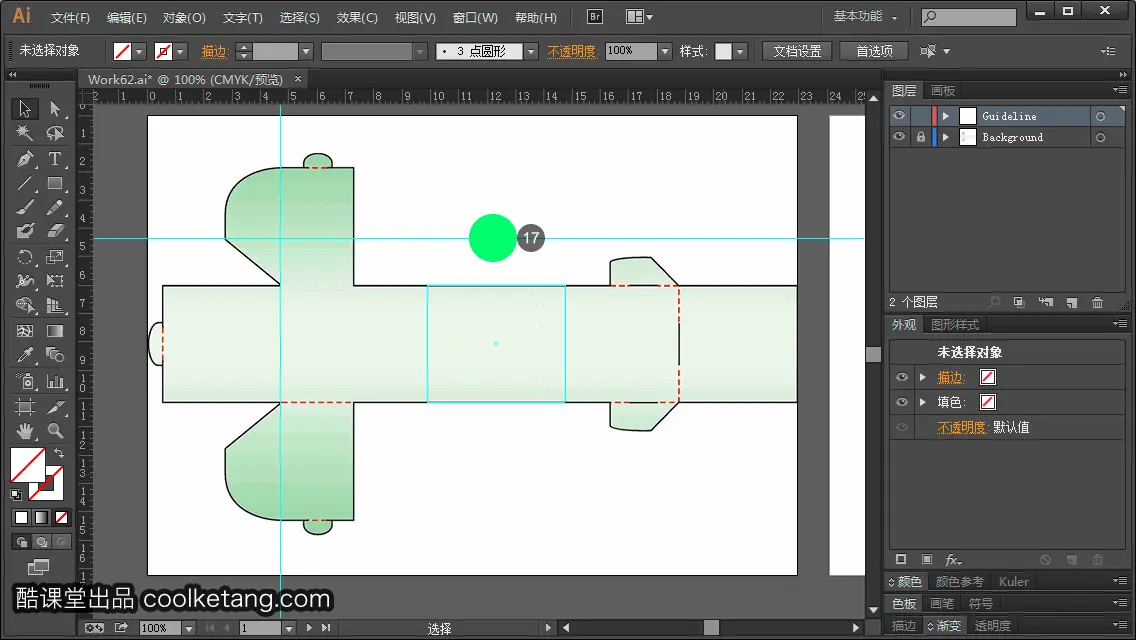Screen dimensions: 1136x640
Task: Select the Eyedropper tool
Action: 25,355
